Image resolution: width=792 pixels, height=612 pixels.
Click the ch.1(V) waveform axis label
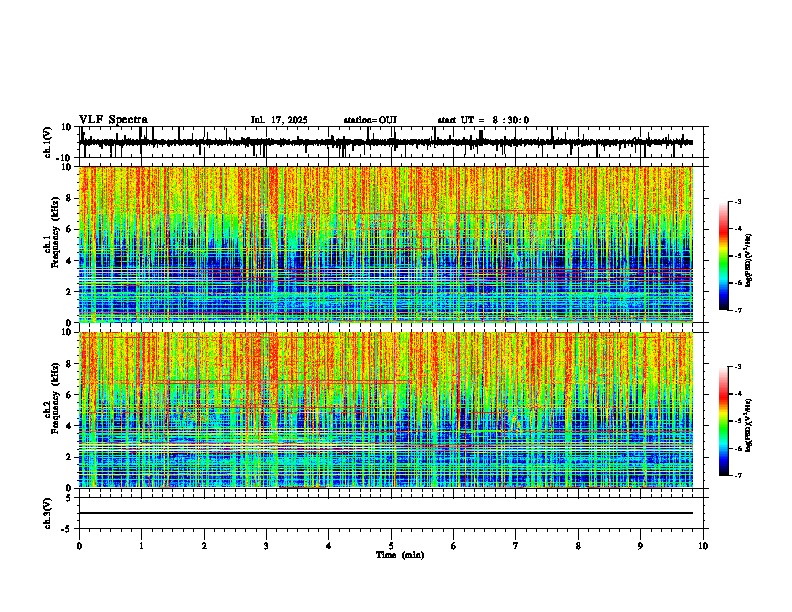[48, 142]
